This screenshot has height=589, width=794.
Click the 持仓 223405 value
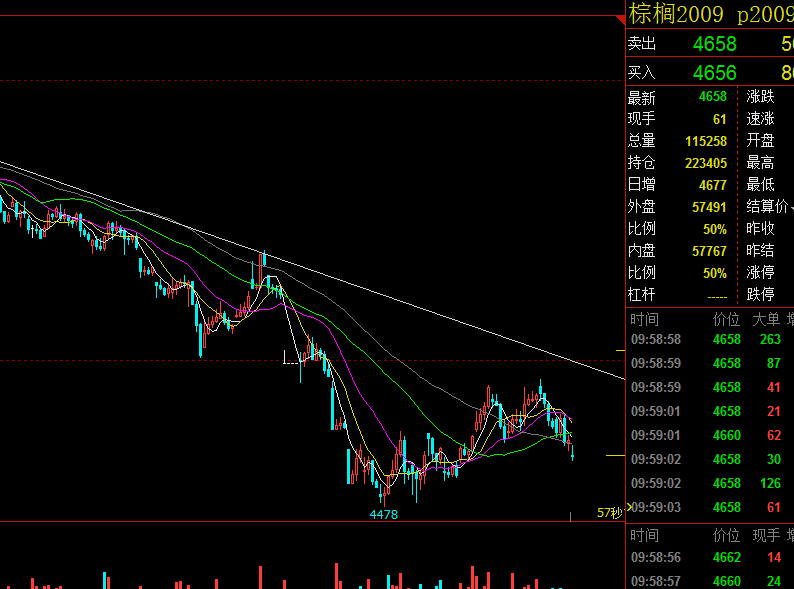coord(706,163)
